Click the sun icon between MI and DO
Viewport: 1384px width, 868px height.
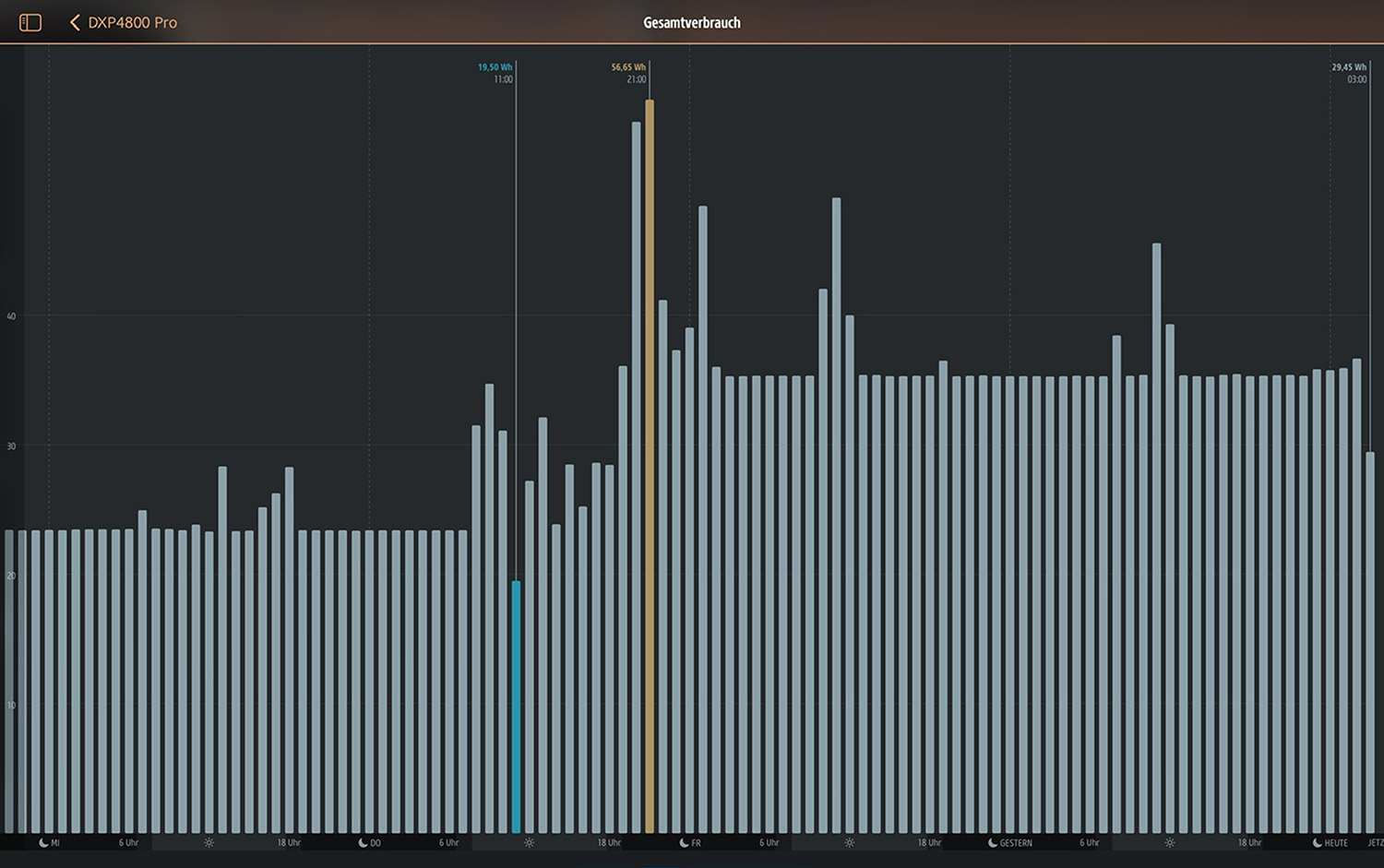[x=209, y=843]
